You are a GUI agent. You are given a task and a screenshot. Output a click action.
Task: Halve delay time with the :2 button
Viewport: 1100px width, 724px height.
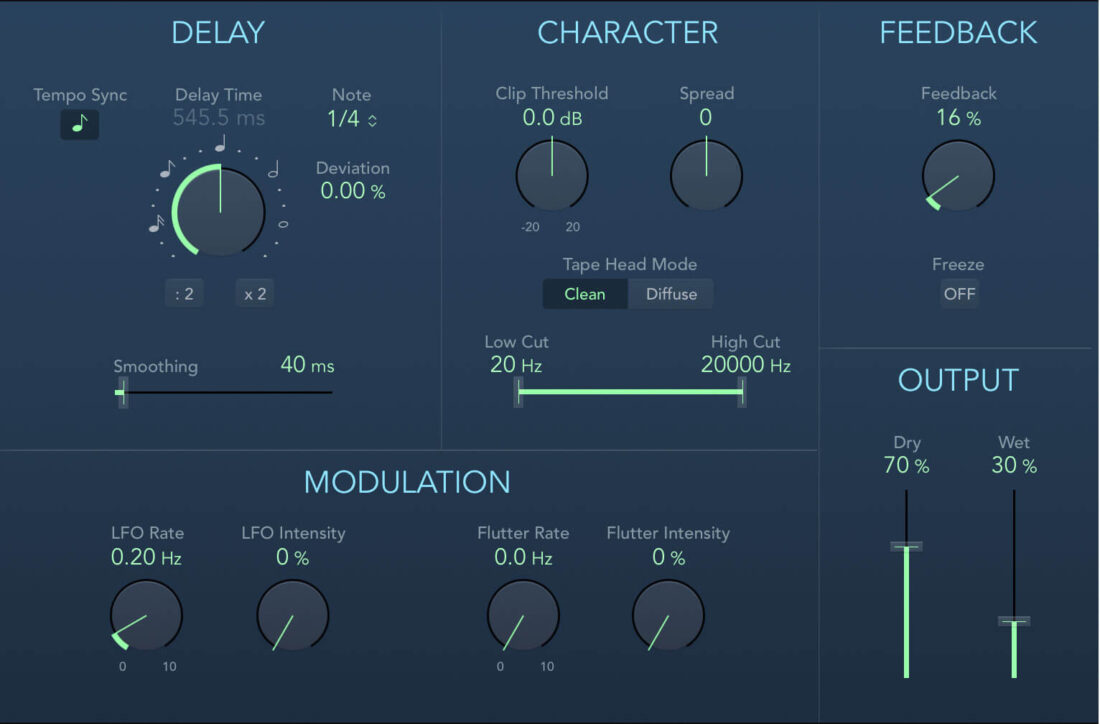pos(185,294)
